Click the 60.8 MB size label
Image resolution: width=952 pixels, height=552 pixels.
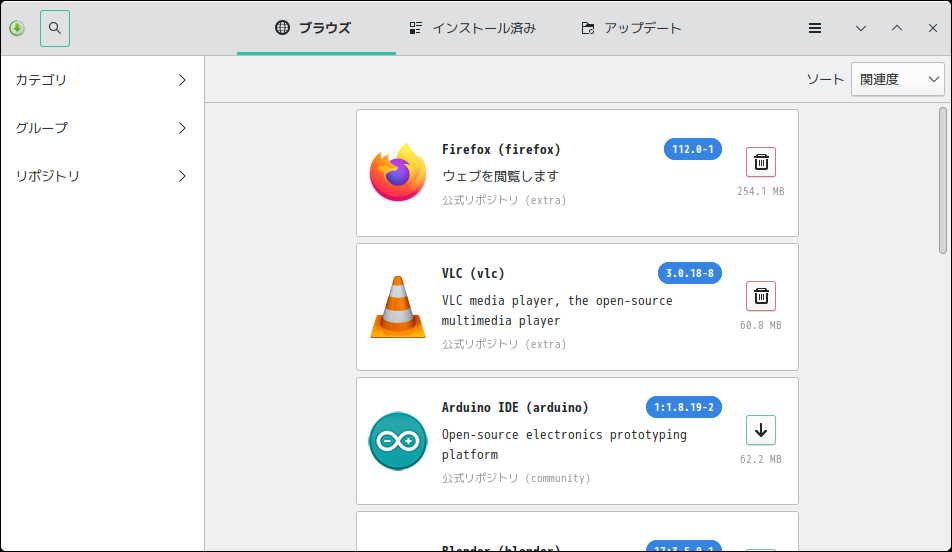pos(761,325)
